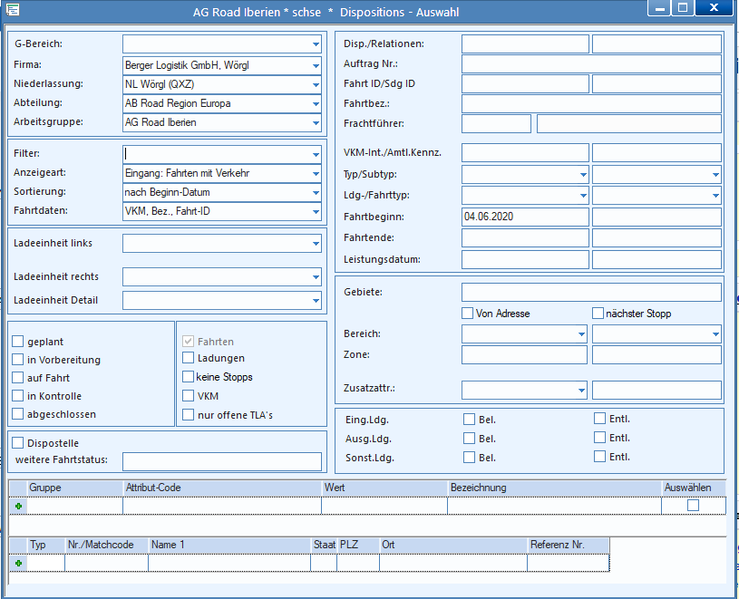The height and width of the screenshot is (599, 739).
Task: Expand the Ladeeinheit links dropdown
Action: coord(316,244)
